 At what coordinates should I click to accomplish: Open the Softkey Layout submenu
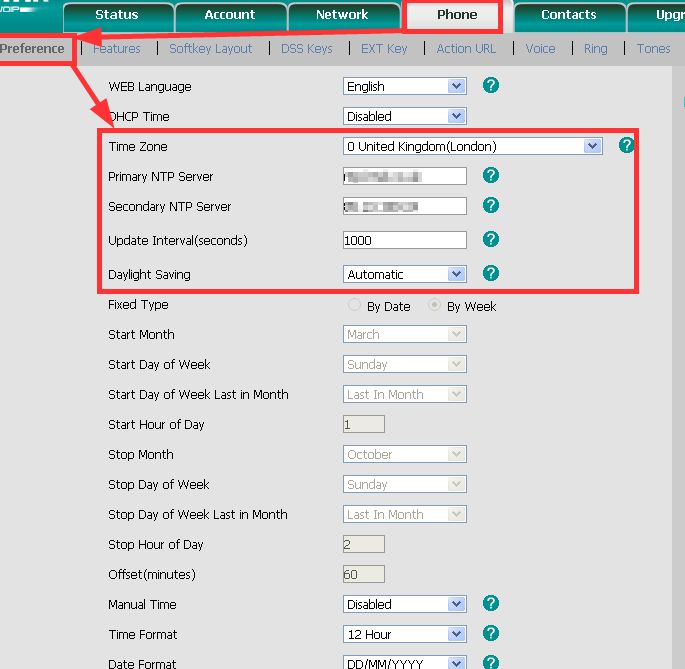pyautogui.click(x=211, y=49)
